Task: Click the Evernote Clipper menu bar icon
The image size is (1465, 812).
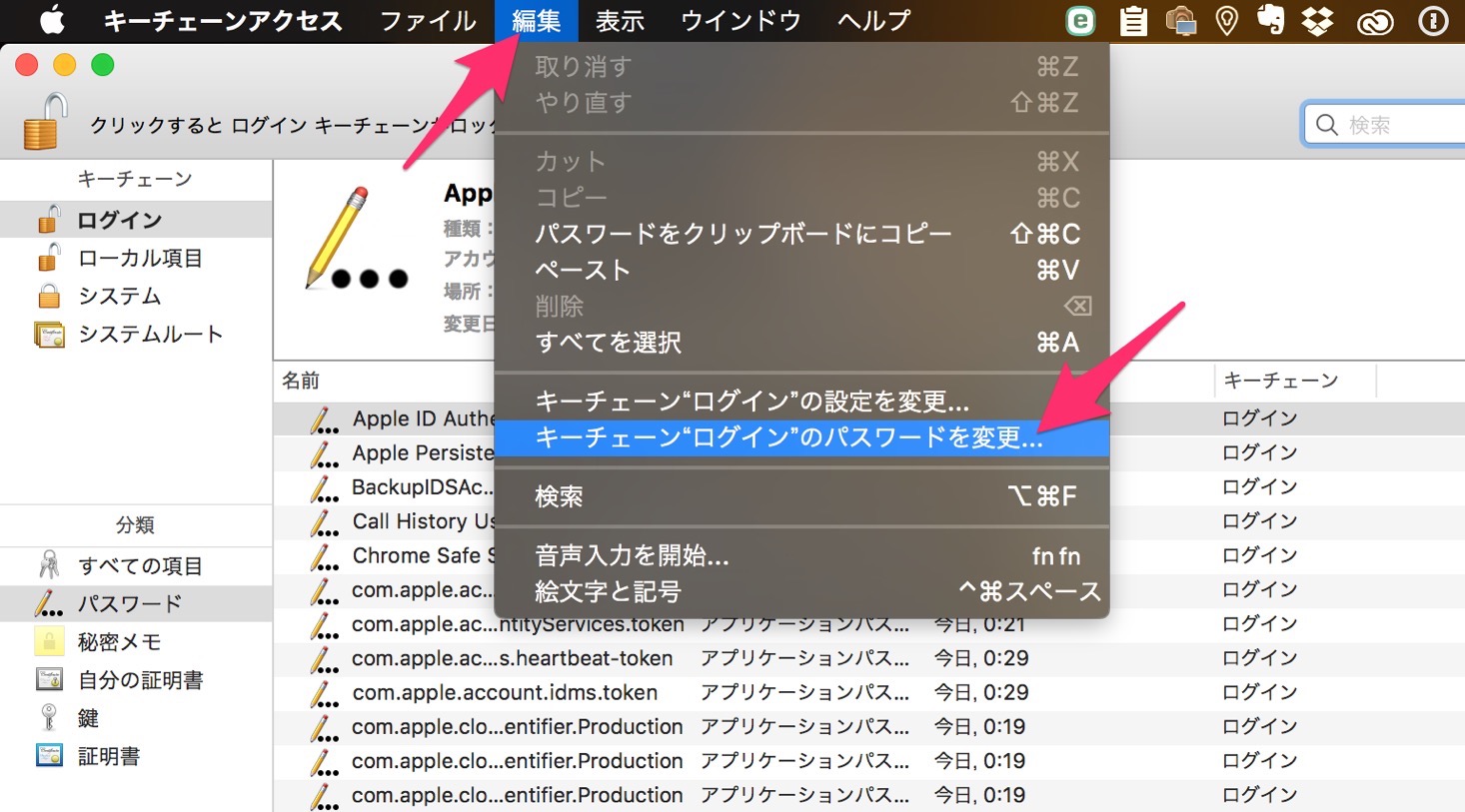Action: tap(1080, 20)
